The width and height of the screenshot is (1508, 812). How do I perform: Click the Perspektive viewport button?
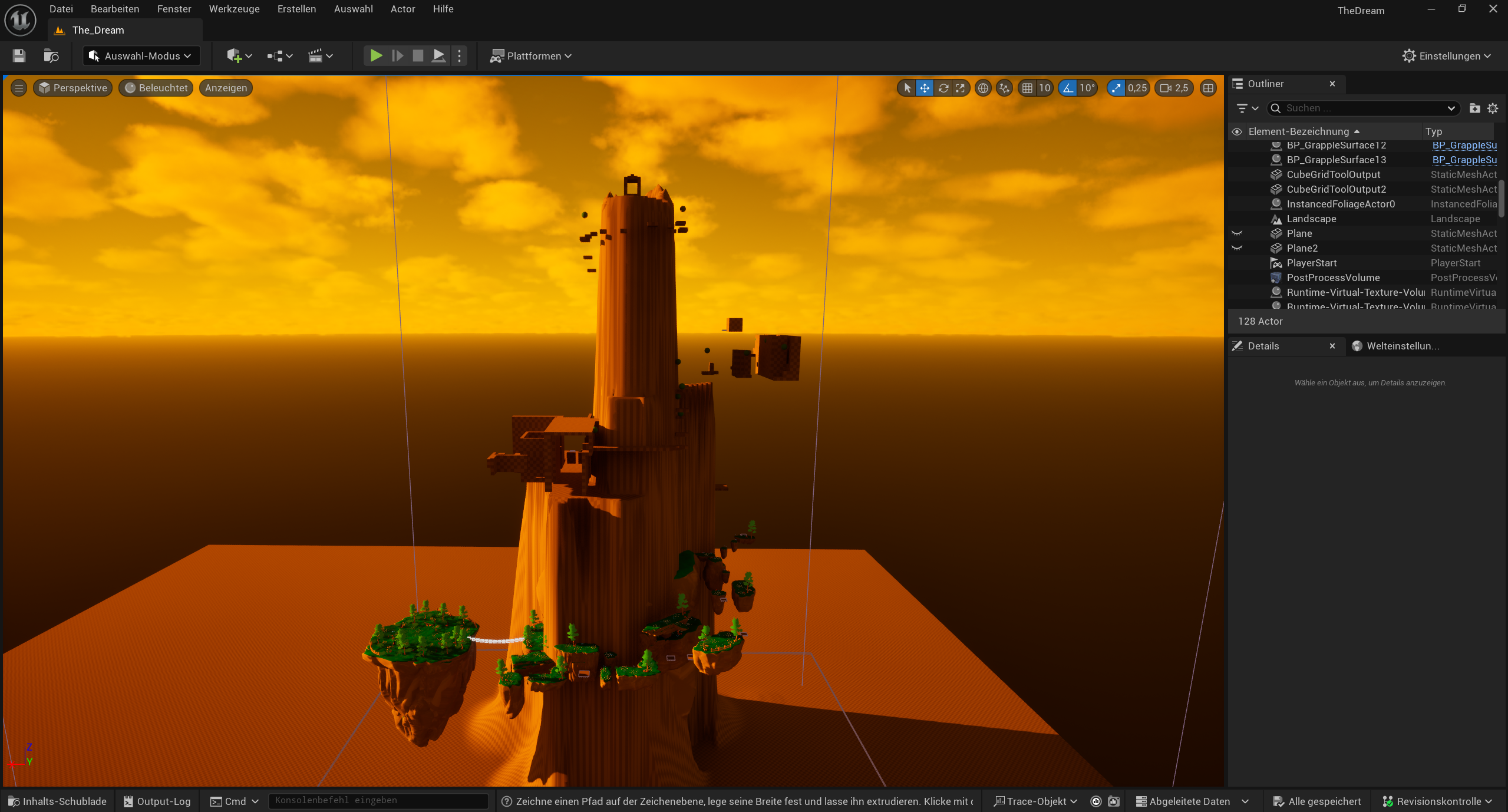pos(73,88)
